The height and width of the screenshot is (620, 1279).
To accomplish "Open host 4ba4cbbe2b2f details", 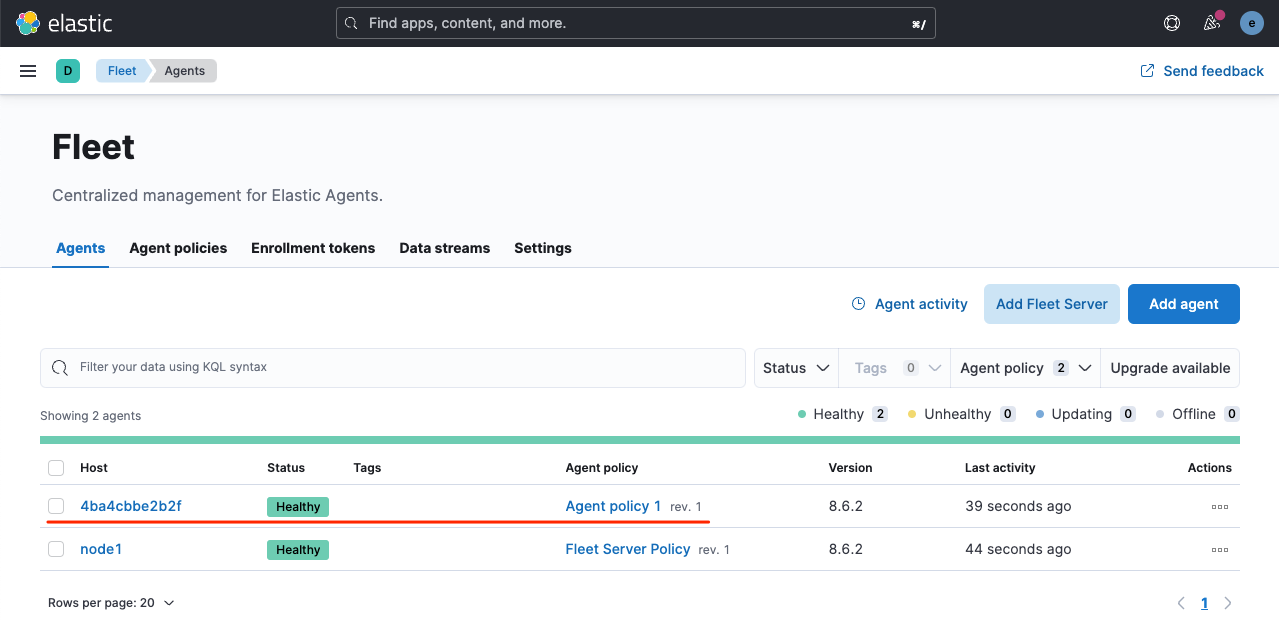I will pos(131,506).
